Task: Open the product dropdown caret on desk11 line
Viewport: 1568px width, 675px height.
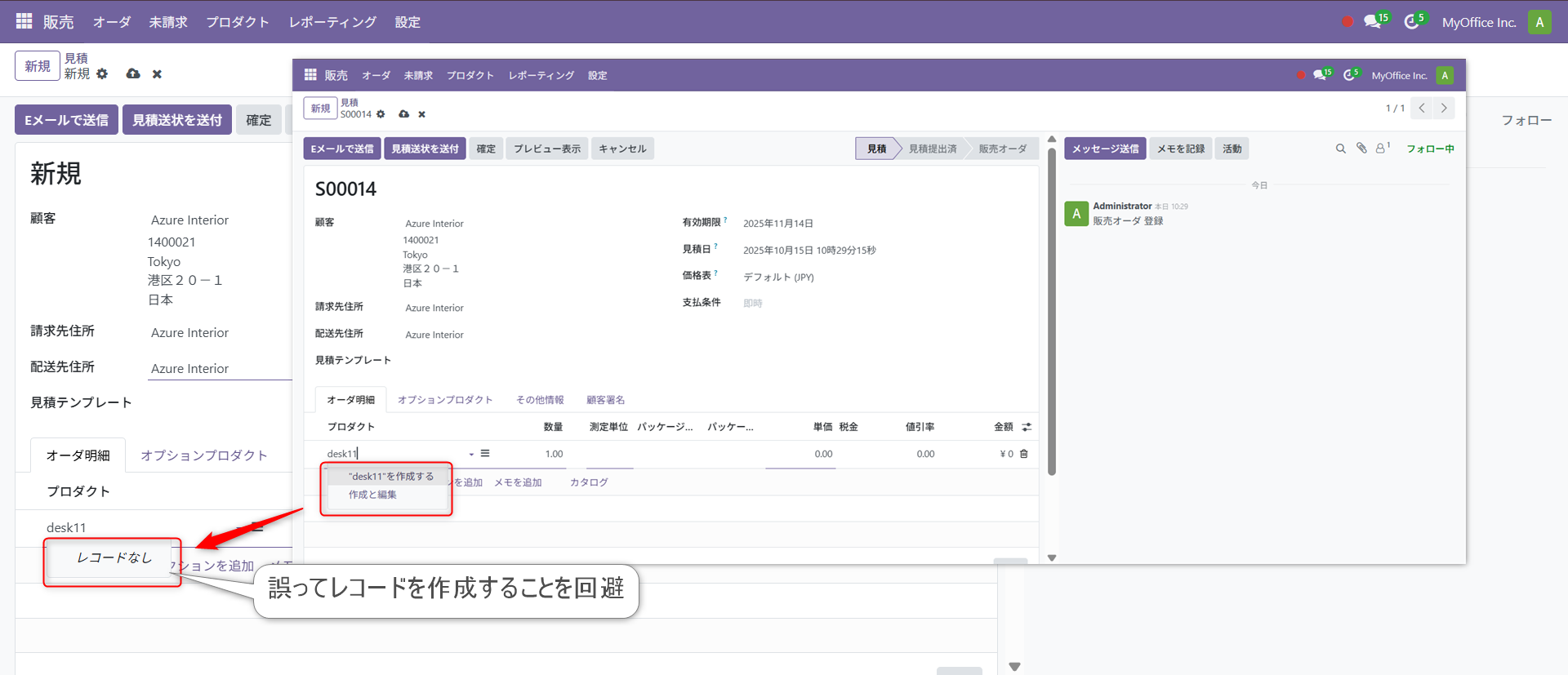Action: coord(471,454)
